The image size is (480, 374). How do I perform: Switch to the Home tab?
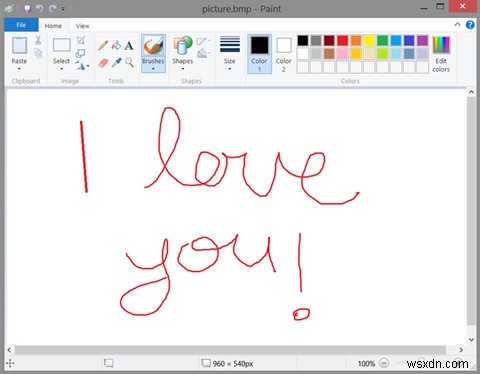[x=53, y=26]
